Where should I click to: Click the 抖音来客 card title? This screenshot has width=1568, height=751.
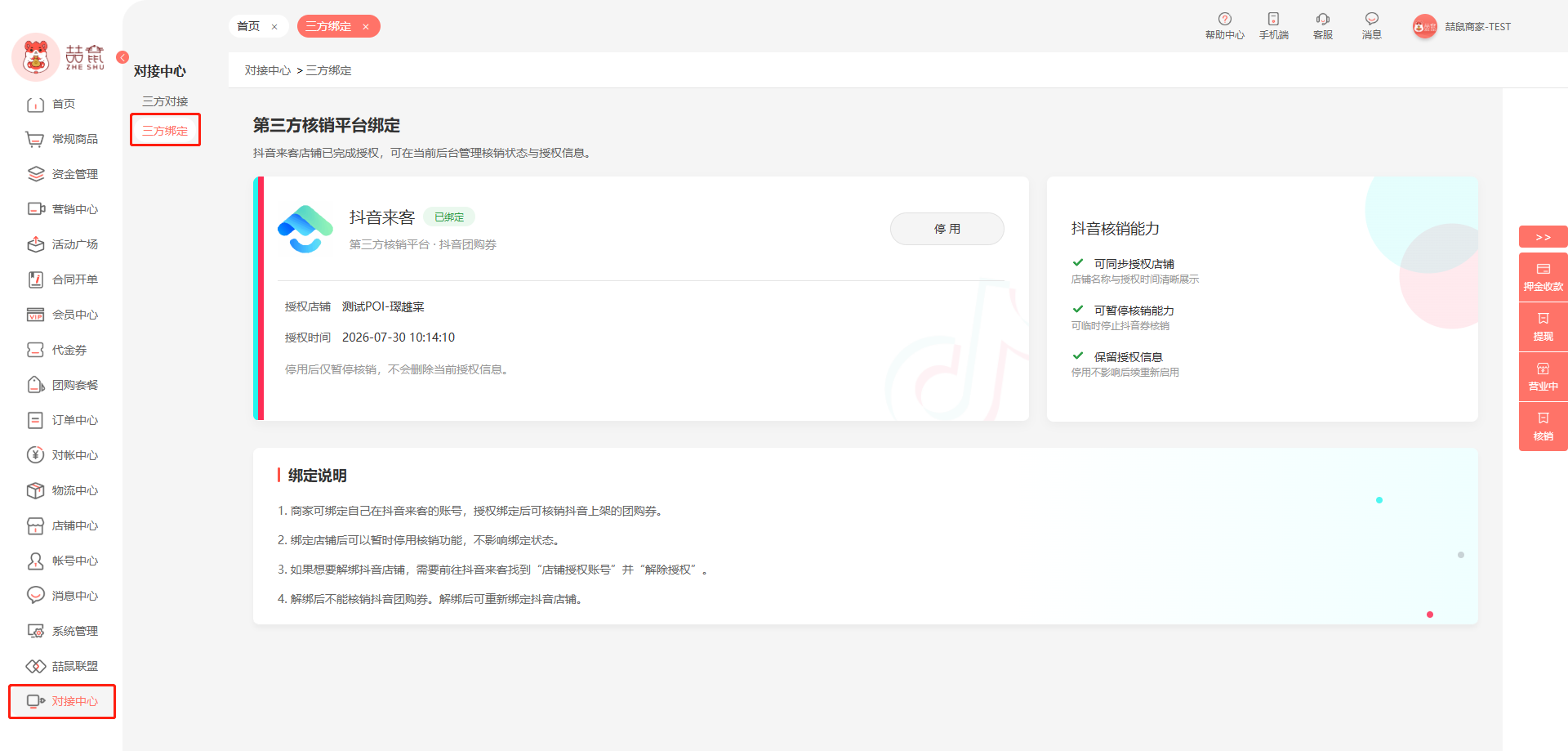(x=382, y=217)
